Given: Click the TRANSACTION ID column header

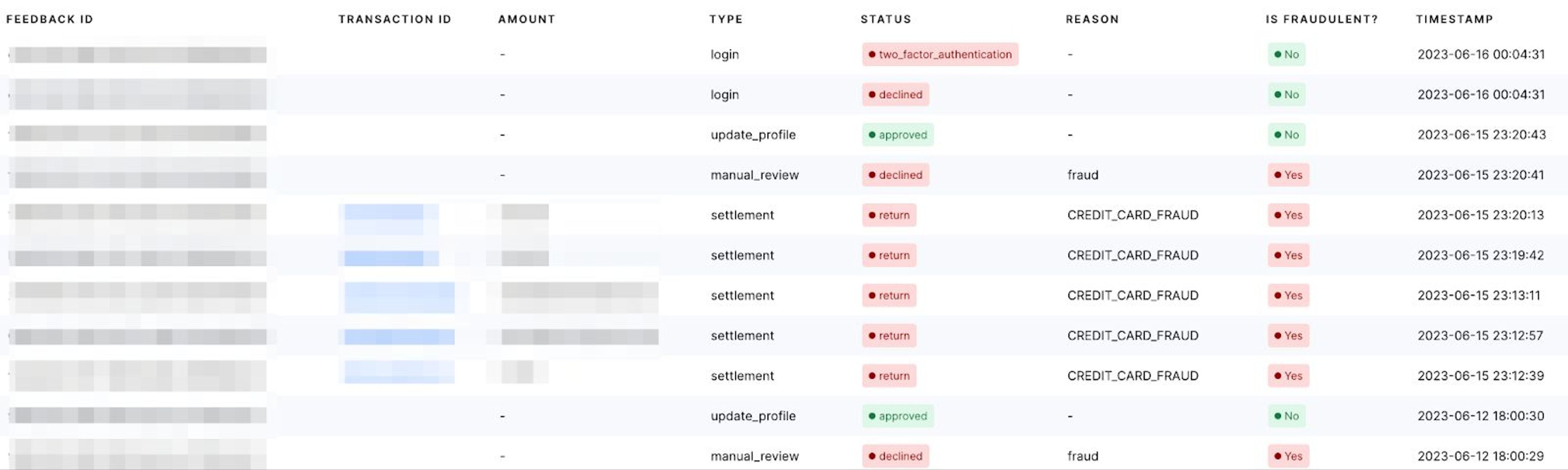Looking at the screenshot, I should (x=394, y=19).
